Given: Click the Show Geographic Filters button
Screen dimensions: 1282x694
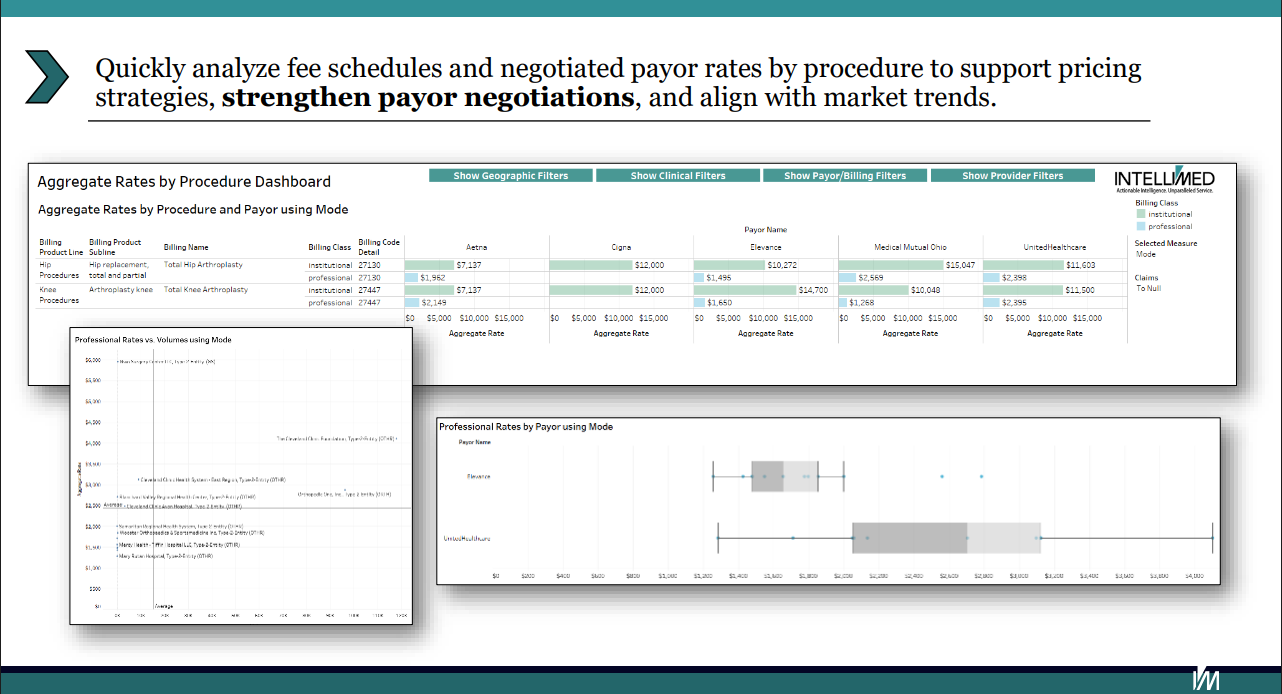Looking at the screenshot, I should [510, 174].
